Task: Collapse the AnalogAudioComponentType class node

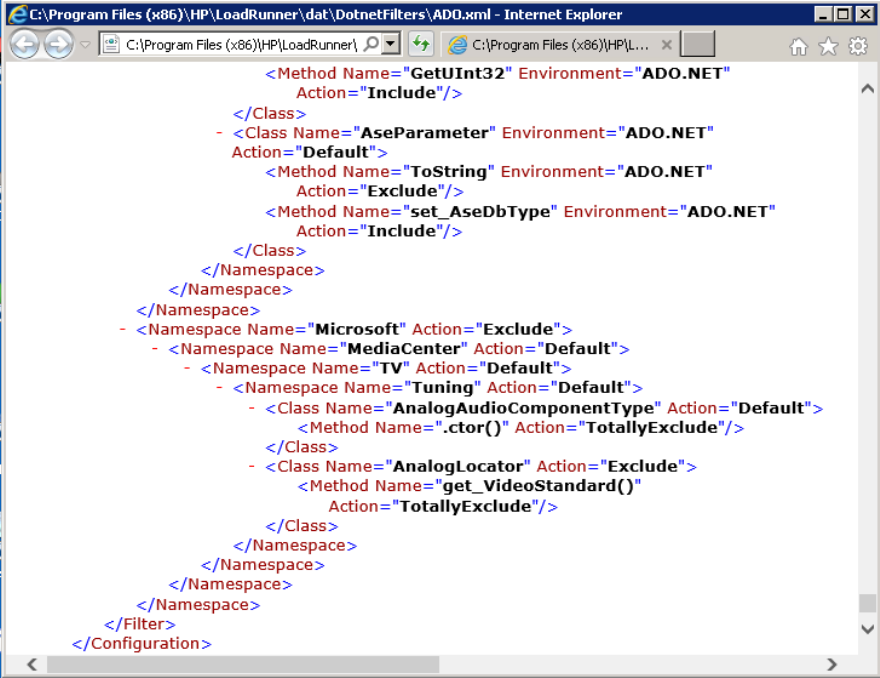Action: (251, 408)
